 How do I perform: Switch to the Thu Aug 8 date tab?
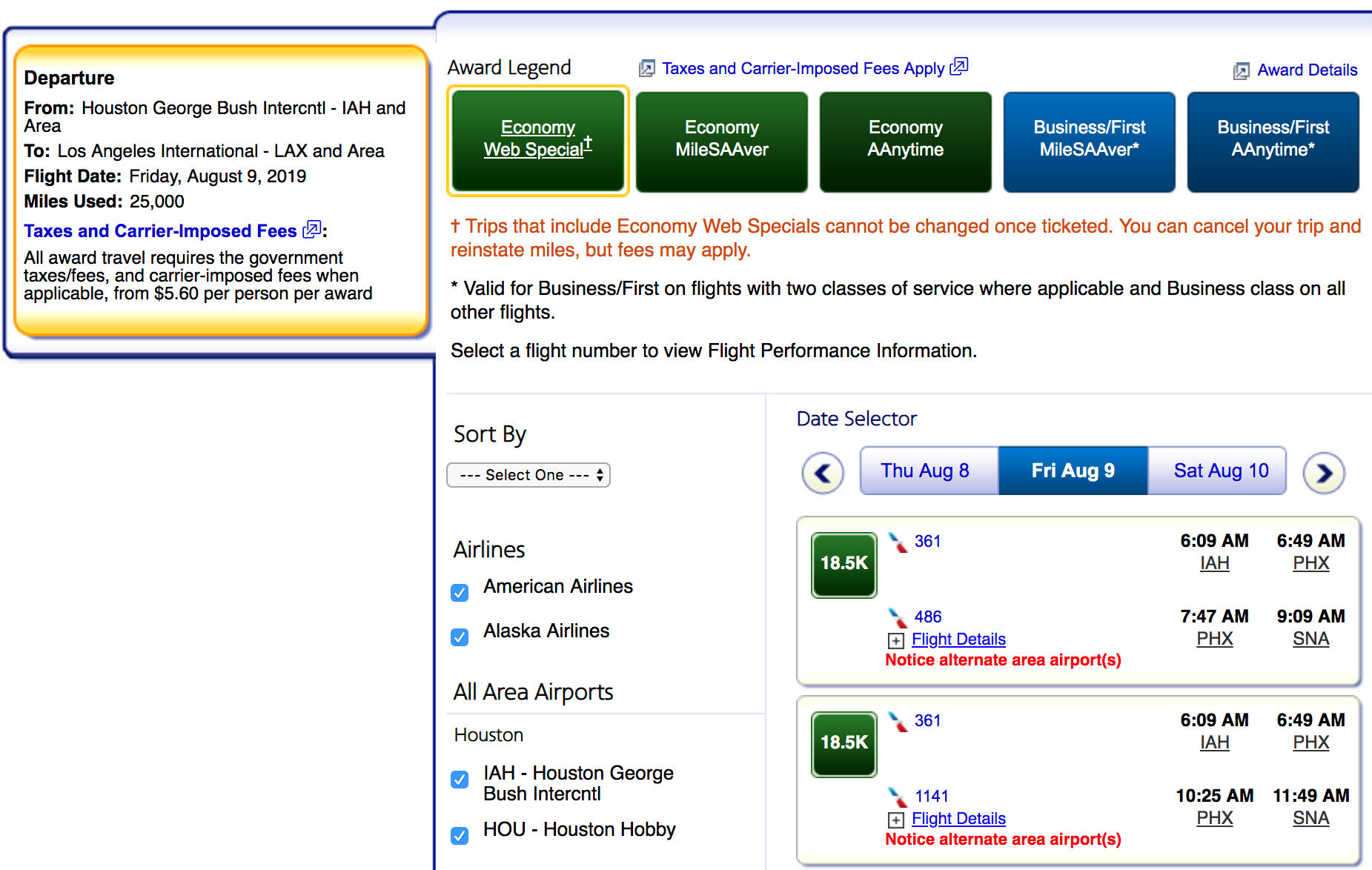point(924,471)
